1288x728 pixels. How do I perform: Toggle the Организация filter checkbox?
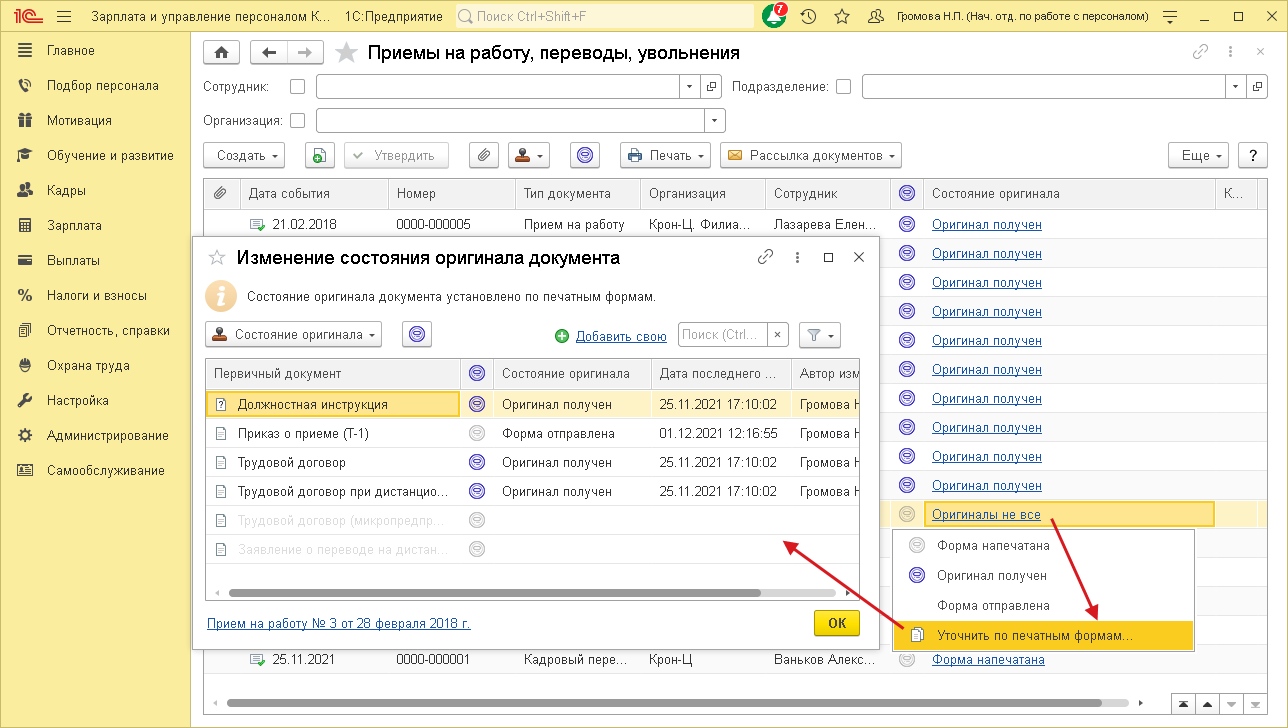(297, 120)
